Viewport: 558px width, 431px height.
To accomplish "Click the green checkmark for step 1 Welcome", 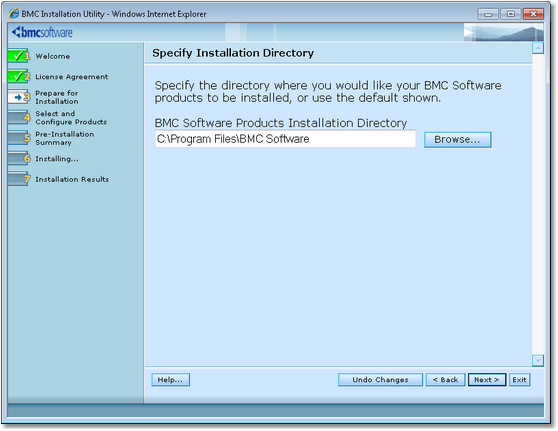I will pyautogui.click(x=19, y=56).
